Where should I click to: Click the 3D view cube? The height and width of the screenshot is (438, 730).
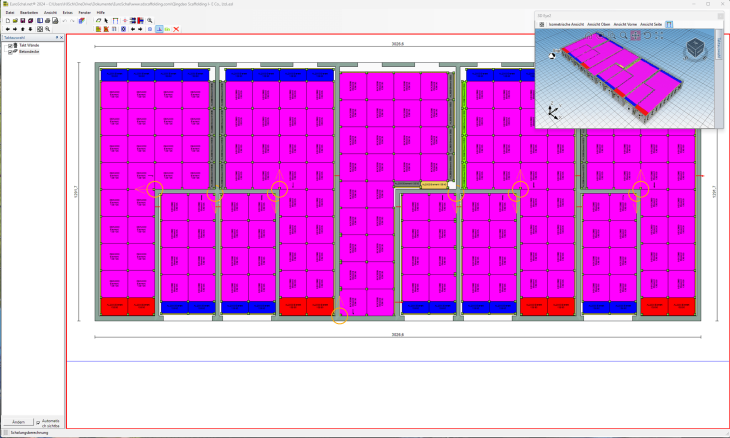pyautogui.click(x=695, y=48)
